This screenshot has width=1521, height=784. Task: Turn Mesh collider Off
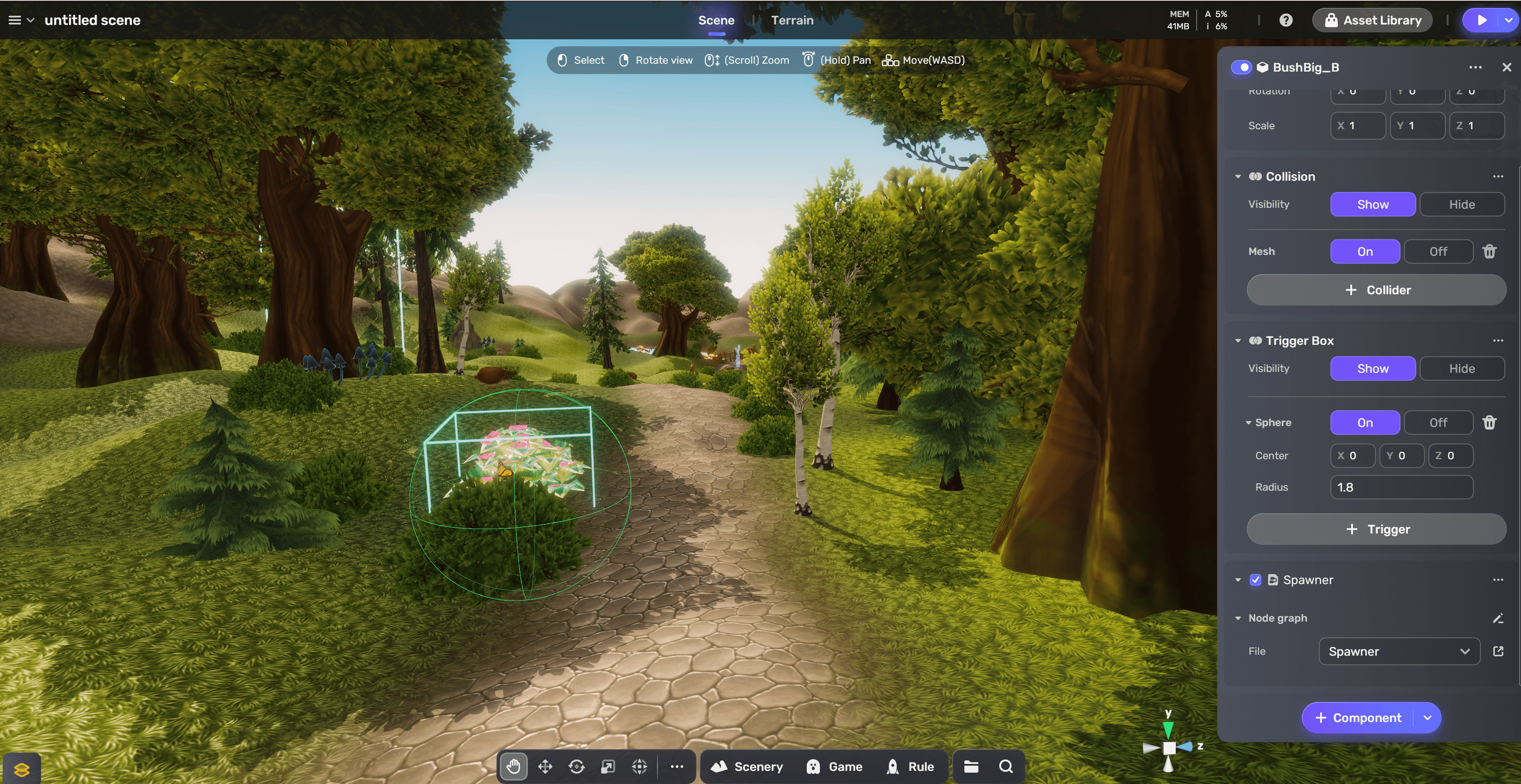click(1438, 251)
